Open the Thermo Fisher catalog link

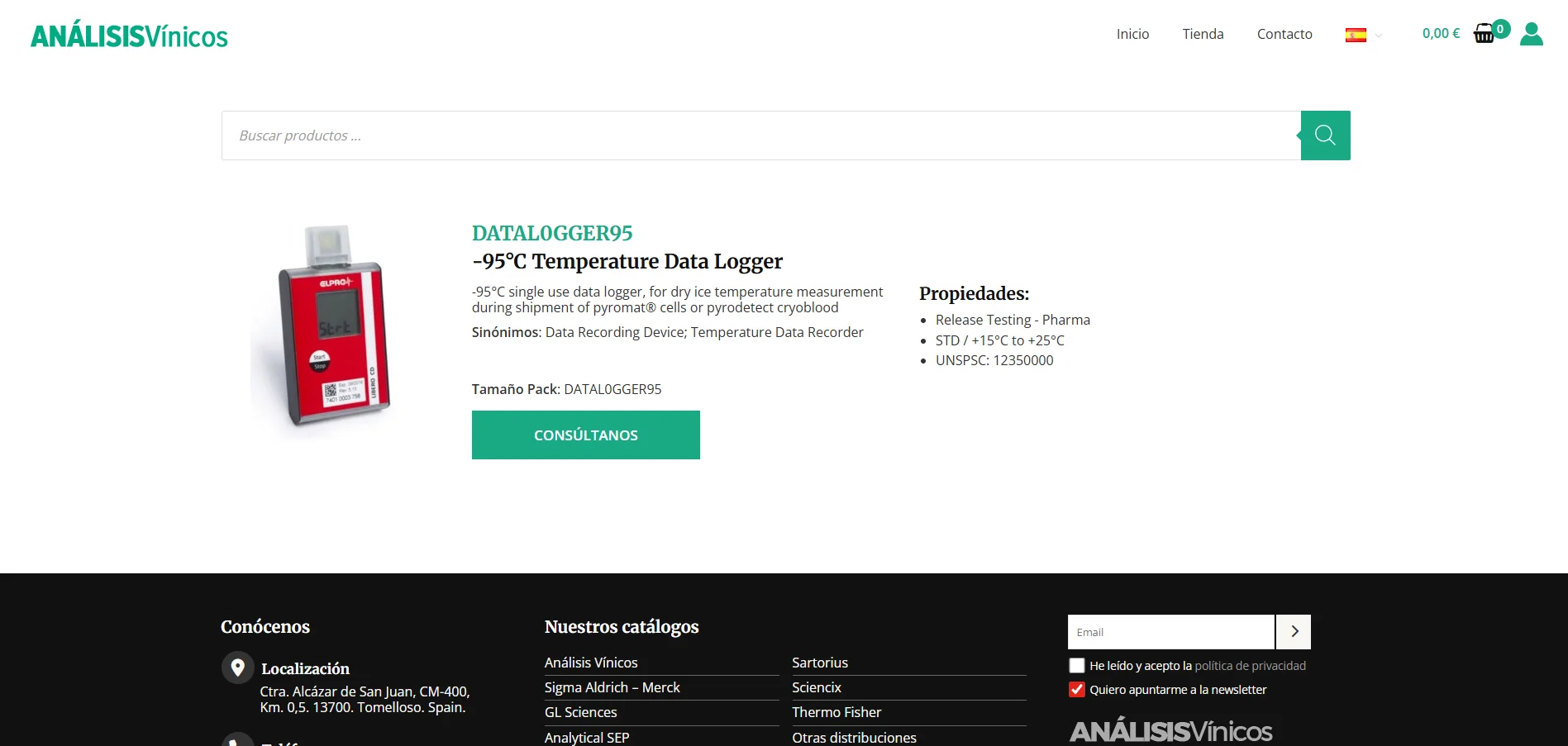tap(836, 711)
